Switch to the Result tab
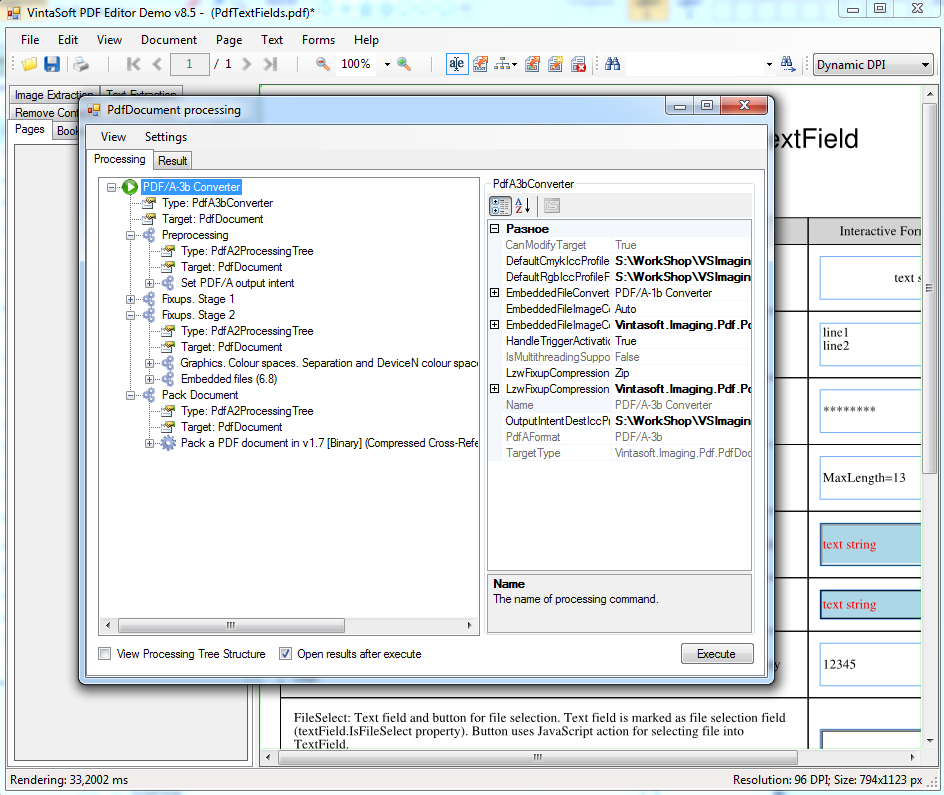 tap(173, 161)
